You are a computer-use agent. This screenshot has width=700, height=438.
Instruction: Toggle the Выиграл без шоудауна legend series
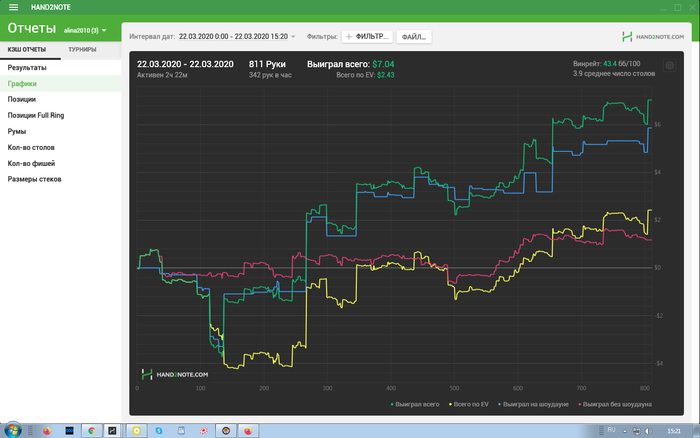[615, 404]
